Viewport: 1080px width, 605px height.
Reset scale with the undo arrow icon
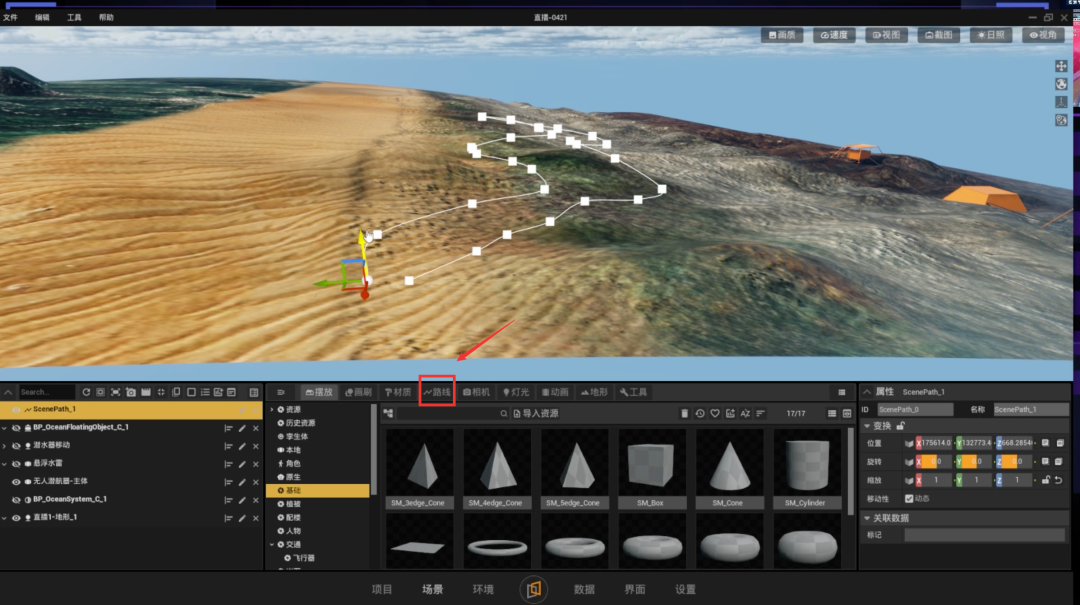pos(1059,480)
